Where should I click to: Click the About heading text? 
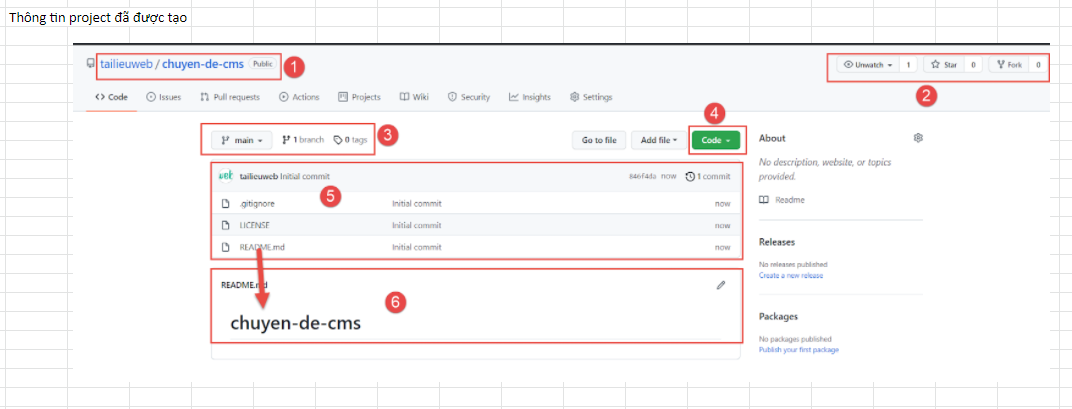point(773,138)
